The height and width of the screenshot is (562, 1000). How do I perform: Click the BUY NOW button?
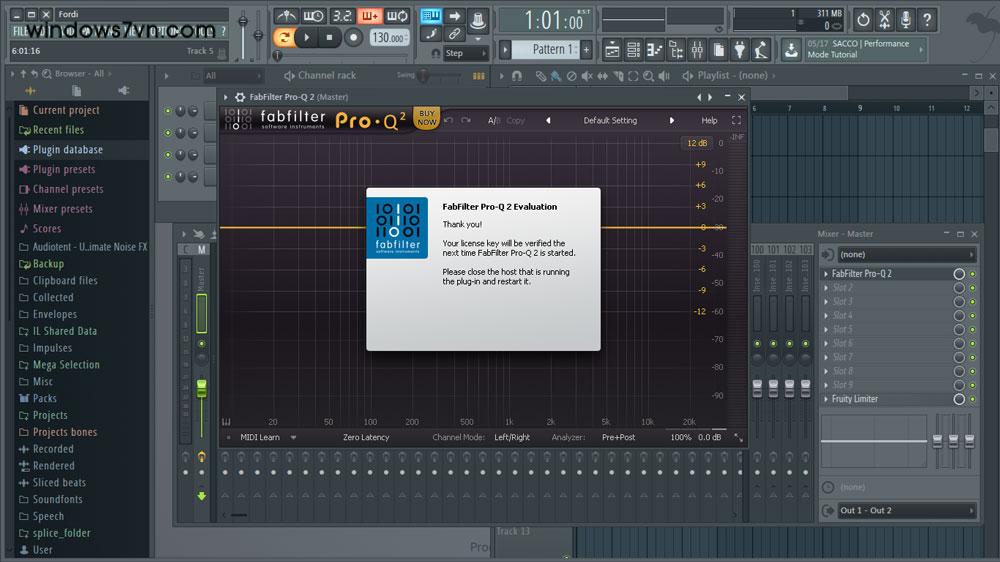coord(427,118)
